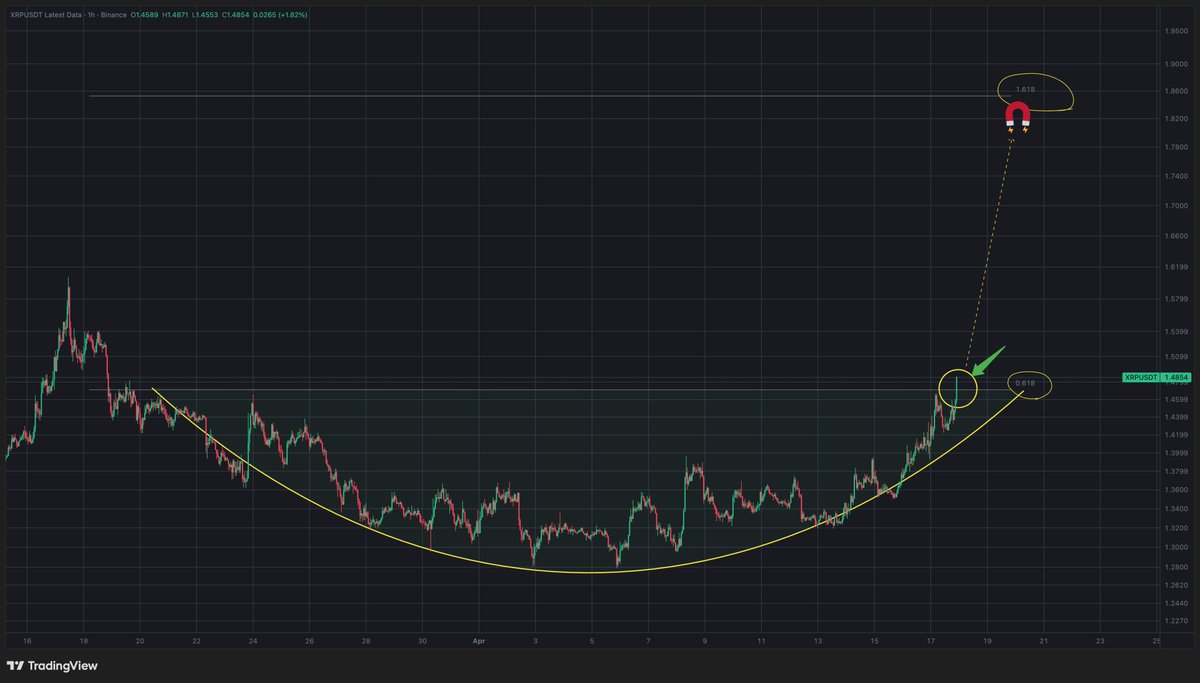Click the high value H1.4871
This screenshot has height=683, width=1200.
pos(175,15)
